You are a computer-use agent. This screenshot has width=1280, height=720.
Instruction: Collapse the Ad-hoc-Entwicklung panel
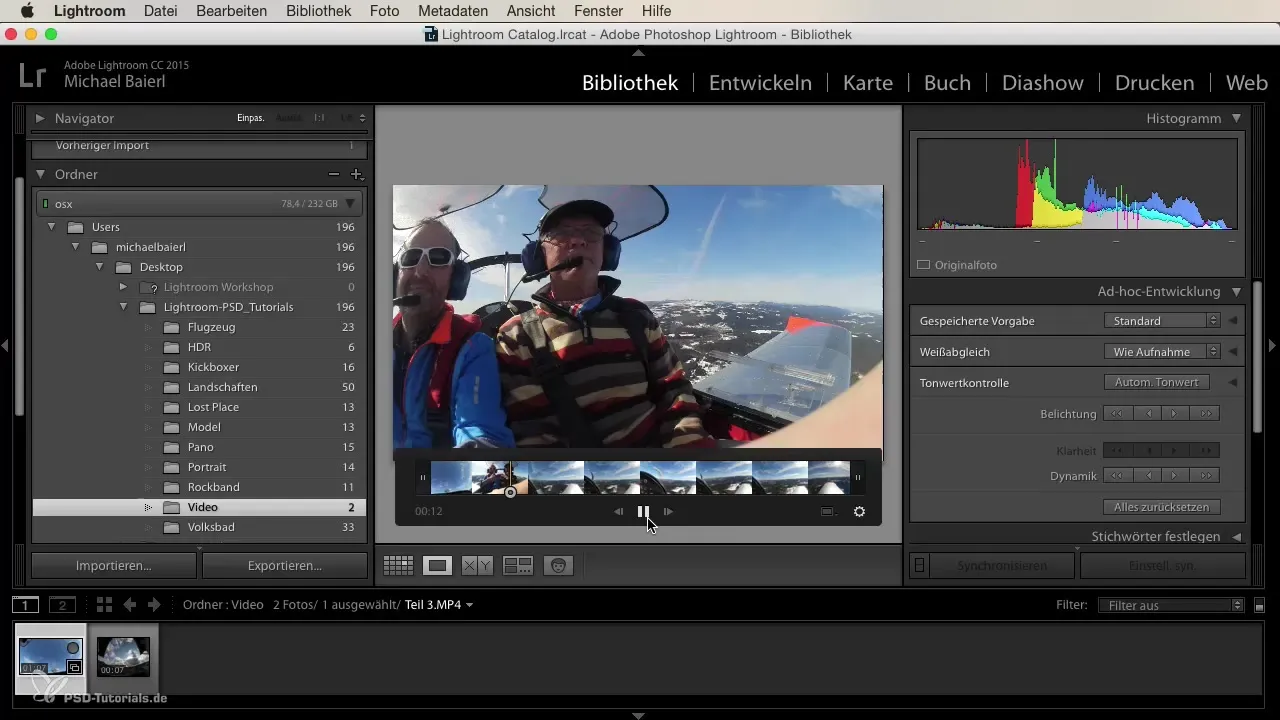[x=1237, y=292]
